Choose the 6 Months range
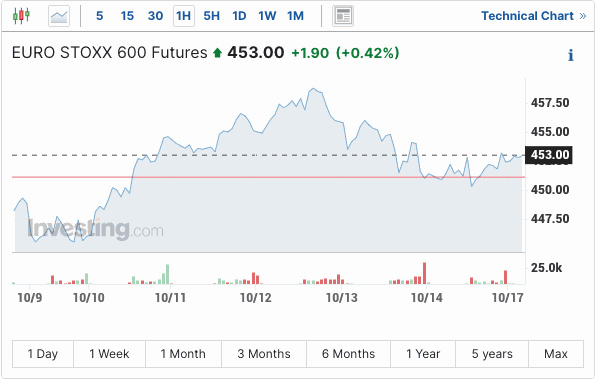The image size is (595, 379). [x=348, y=354]
